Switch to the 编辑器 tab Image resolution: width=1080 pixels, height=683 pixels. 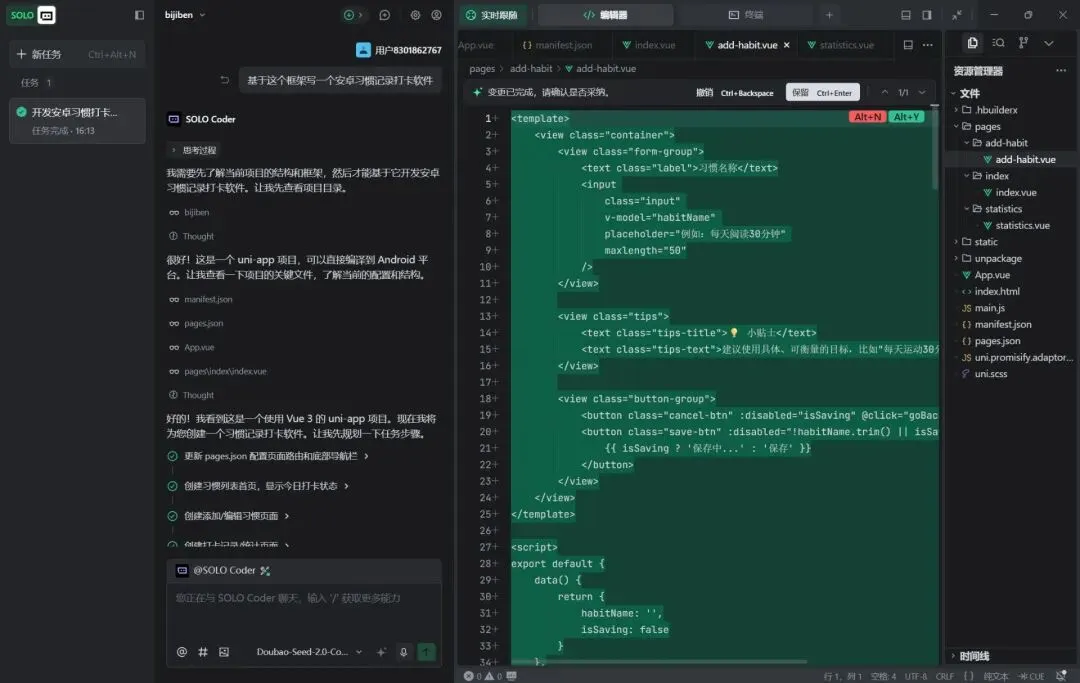click(605, 15)
